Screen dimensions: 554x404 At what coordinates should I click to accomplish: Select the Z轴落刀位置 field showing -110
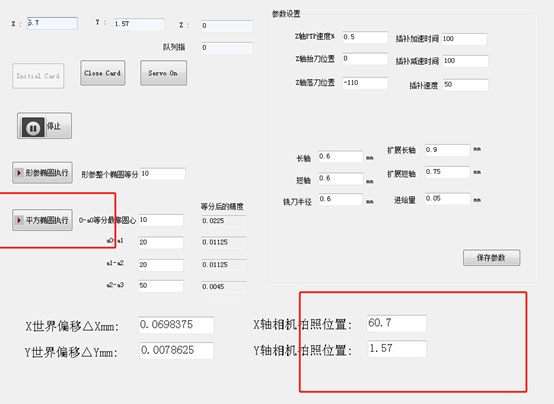click(365, 83)
